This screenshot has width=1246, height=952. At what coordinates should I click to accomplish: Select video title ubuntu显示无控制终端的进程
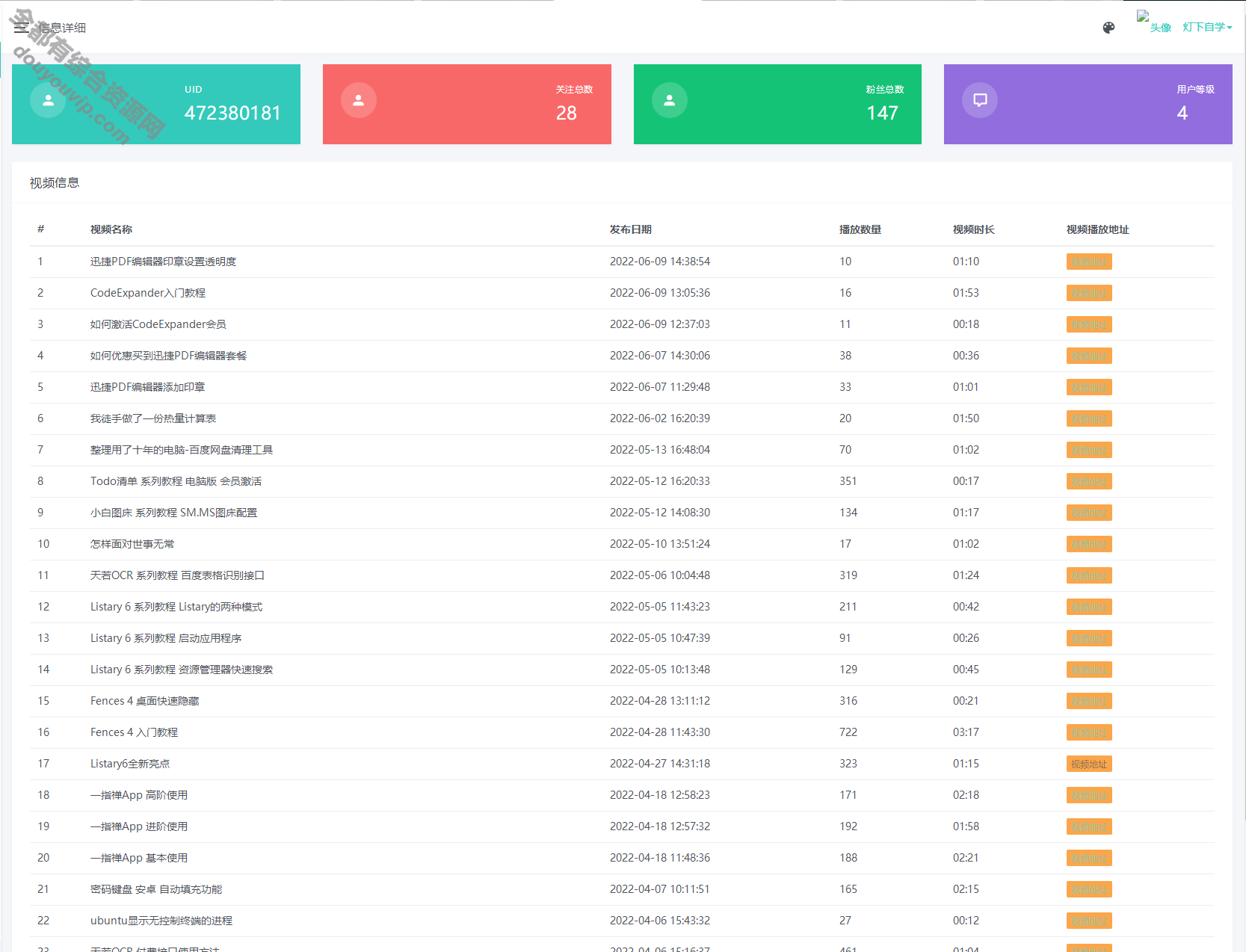tap(161, 921)
